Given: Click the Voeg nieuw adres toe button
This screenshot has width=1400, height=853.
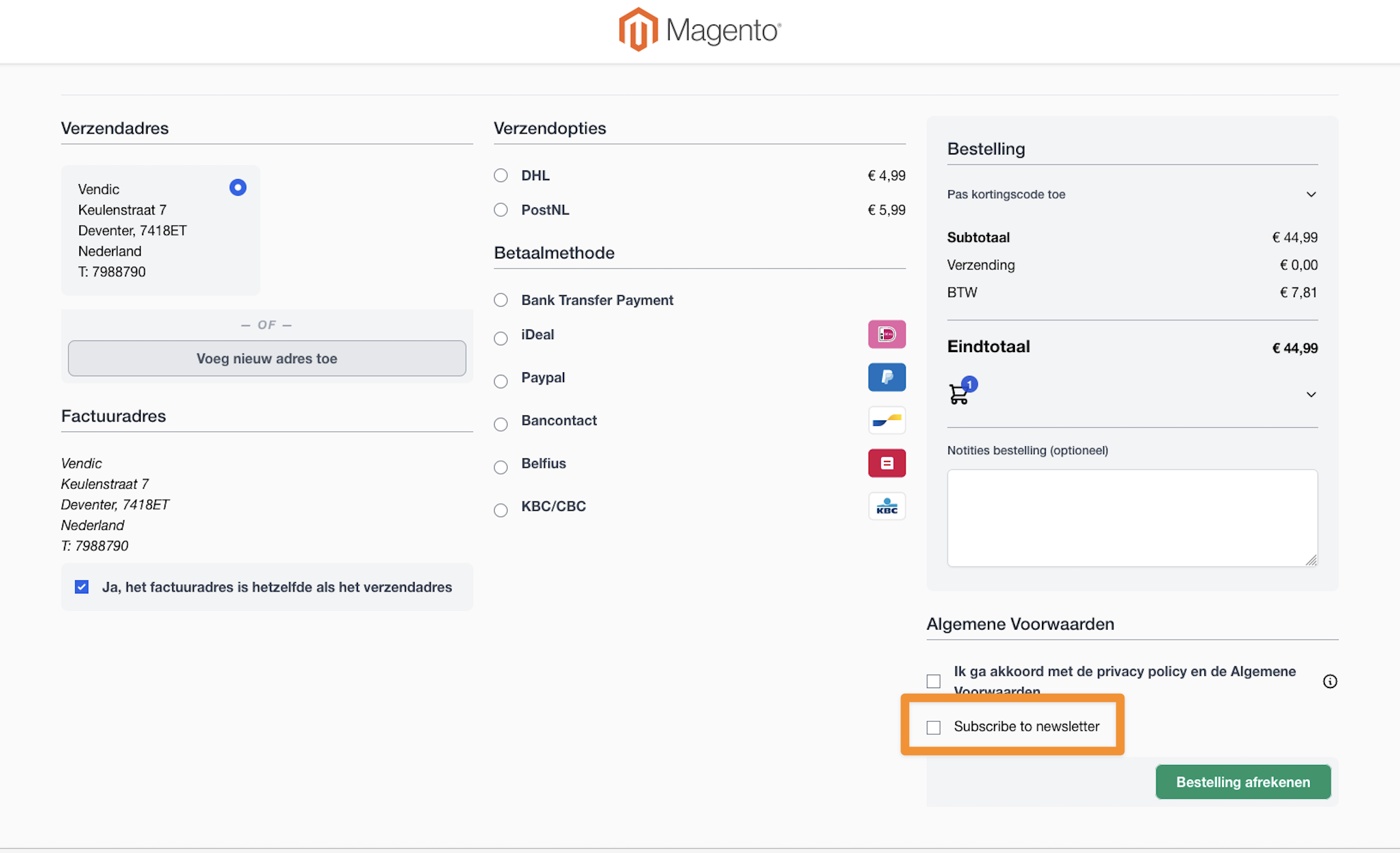Looking at the screenshot, I should pos(266,358).
